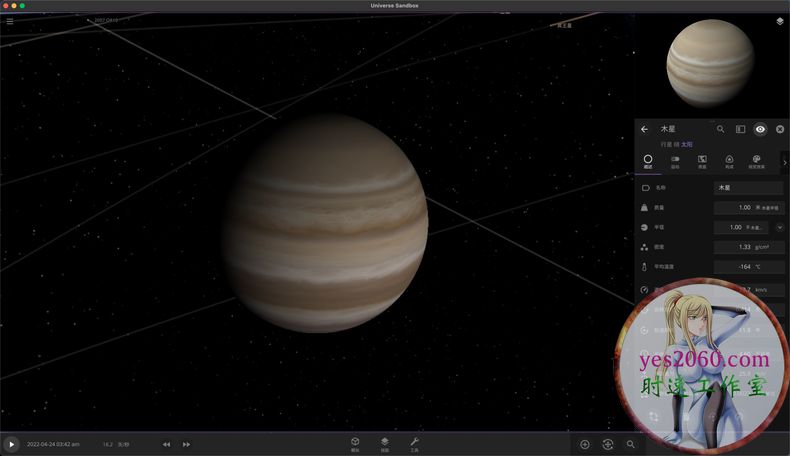Expand the radius row dropdown chevron
The width and height of the screenshot is (790, 456).
click(779, 227)
